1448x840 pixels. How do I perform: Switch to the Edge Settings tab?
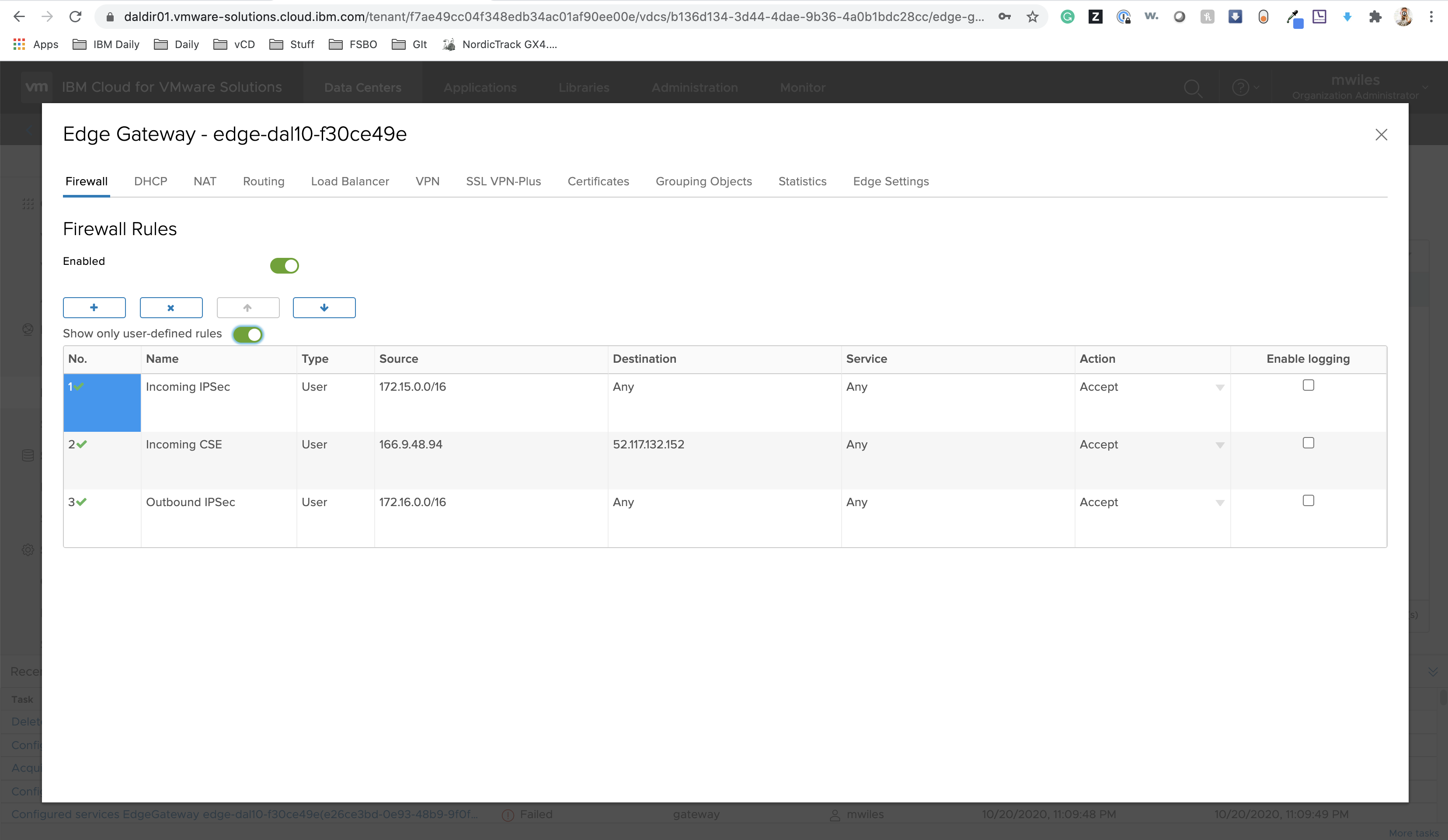click(x=891, y=181)
